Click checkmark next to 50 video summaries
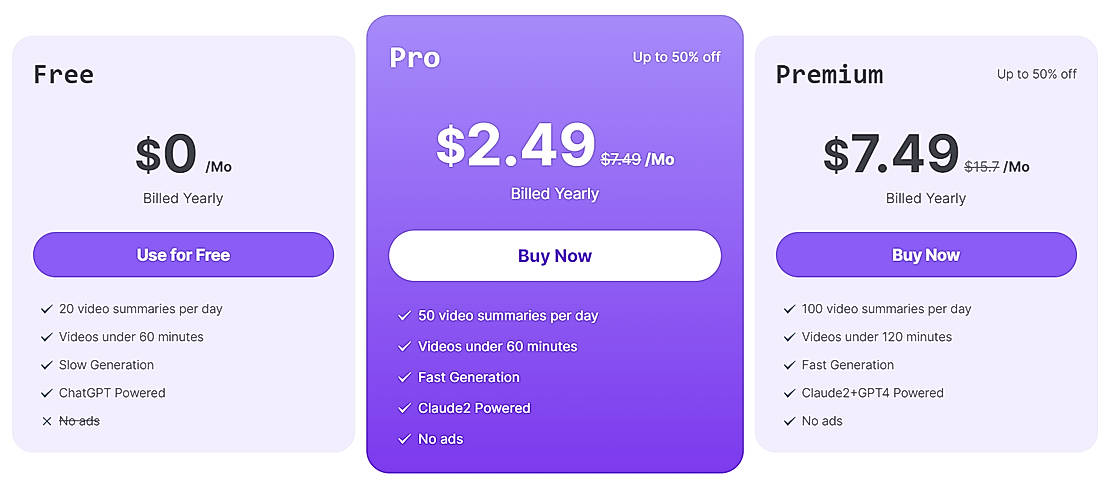Image resolution: width=1108 pixels, height=482 pixels. (x=404, y=316)
